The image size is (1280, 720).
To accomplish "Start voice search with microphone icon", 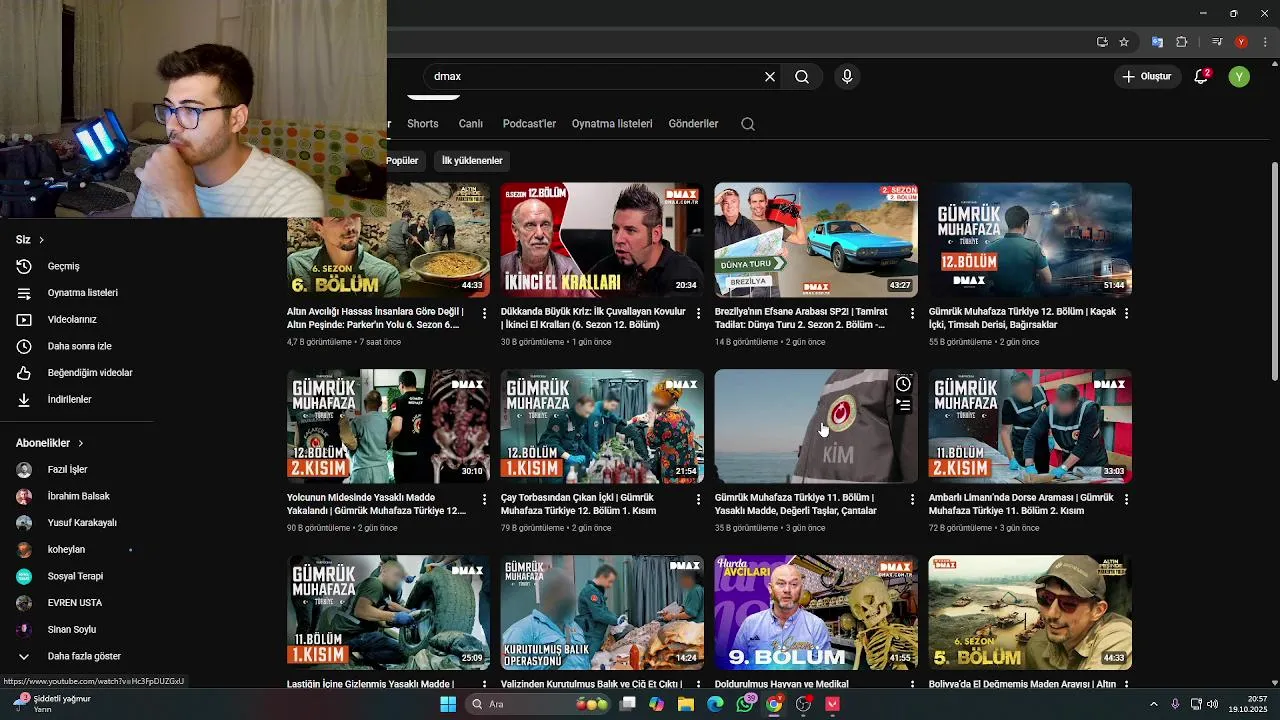I will [847, 77].
